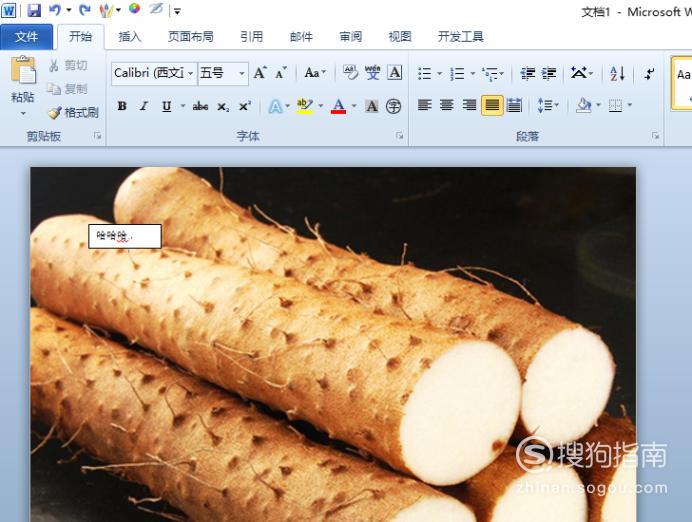
Task: Align text right
Action: [469, 105]
